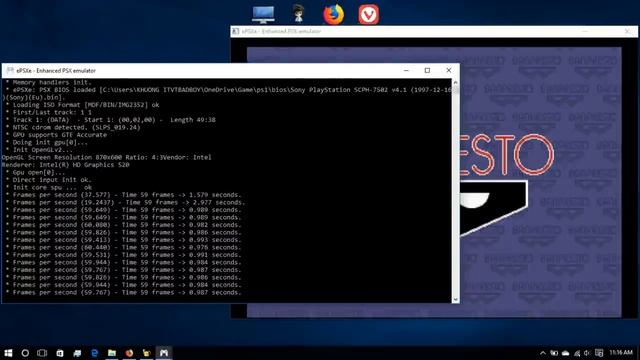Select the anime character desktop icon
This screenshot has width=640, height=360.
(298, 14)
